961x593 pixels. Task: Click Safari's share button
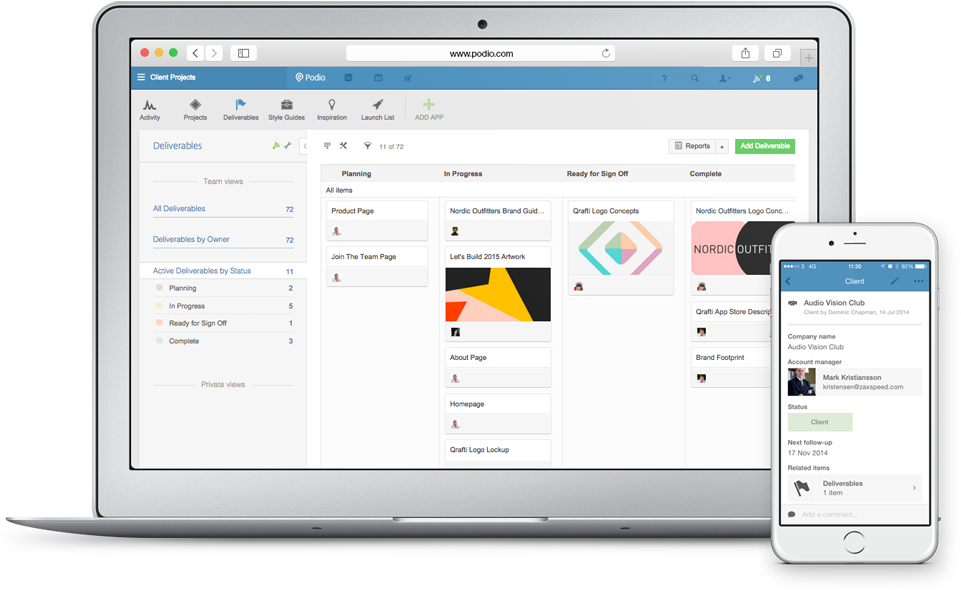[x=745, y=53]
